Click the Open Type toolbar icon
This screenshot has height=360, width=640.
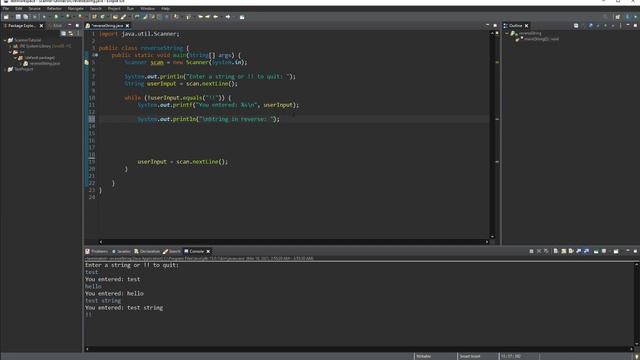115,17
